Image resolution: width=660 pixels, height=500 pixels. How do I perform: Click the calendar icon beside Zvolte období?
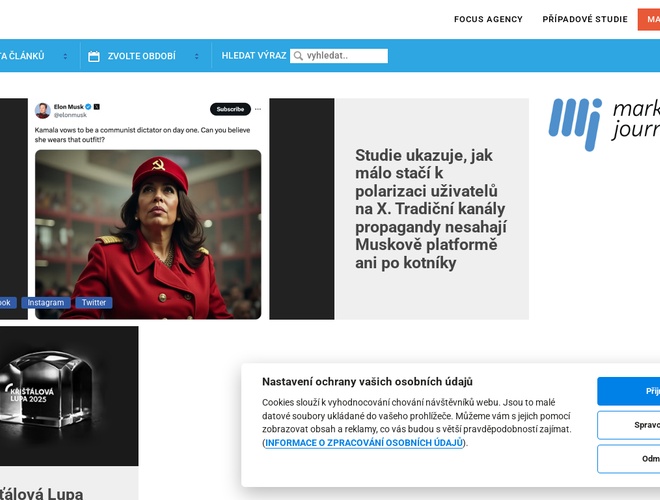point(94,56)
